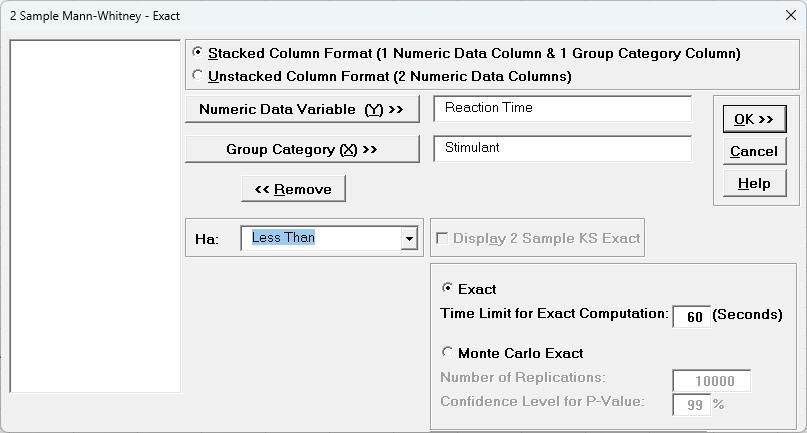807x433 pixels.
Task: Cancel the Mann-Whitney dialog
Action: [x=753, y=151]
